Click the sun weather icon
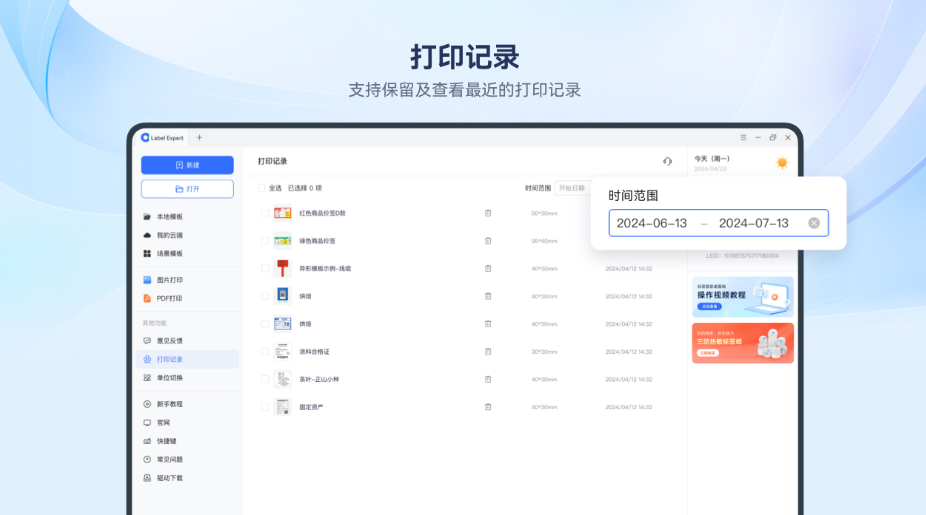 [782, 162]
